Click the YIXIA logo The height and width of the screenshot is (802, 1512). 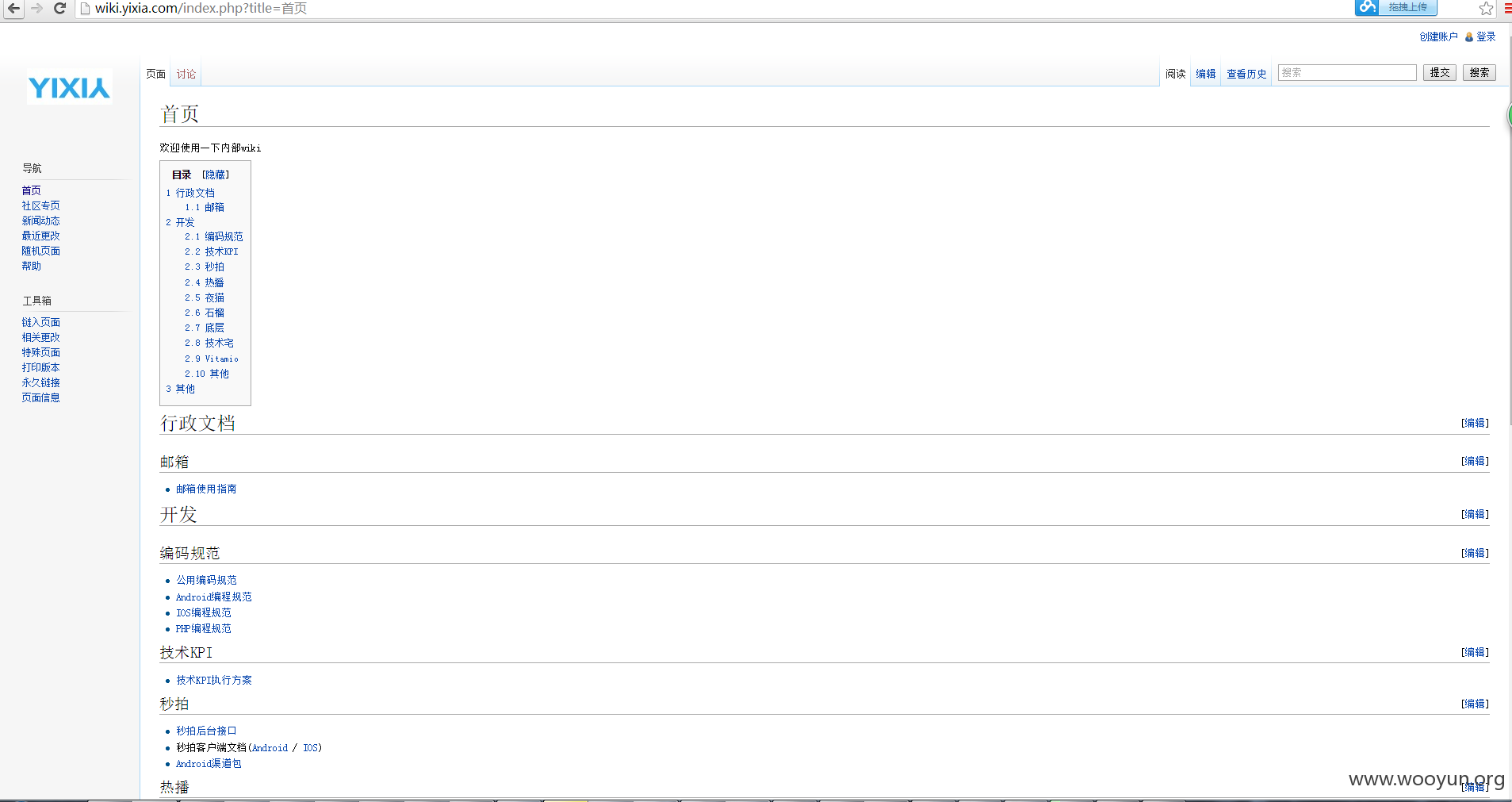tap(69, 87)
